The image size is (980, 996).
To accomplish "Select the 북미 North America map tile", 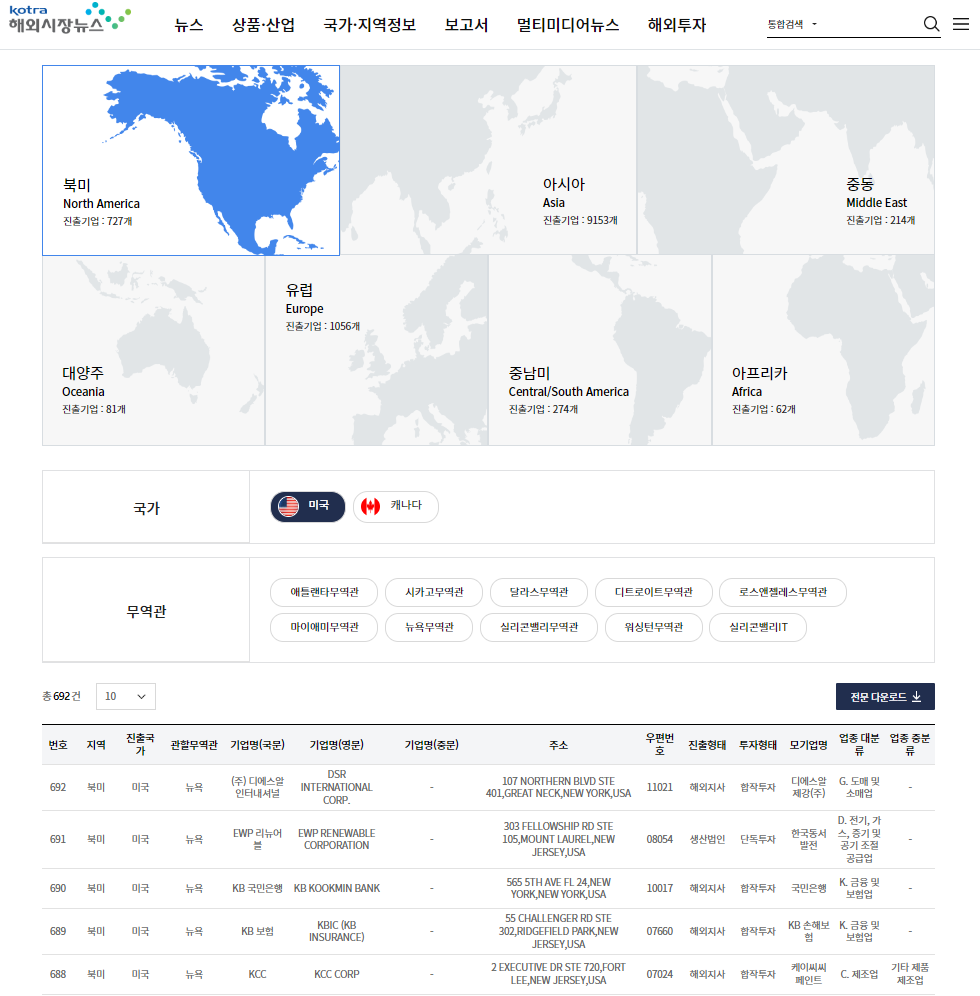I will 191,160.
